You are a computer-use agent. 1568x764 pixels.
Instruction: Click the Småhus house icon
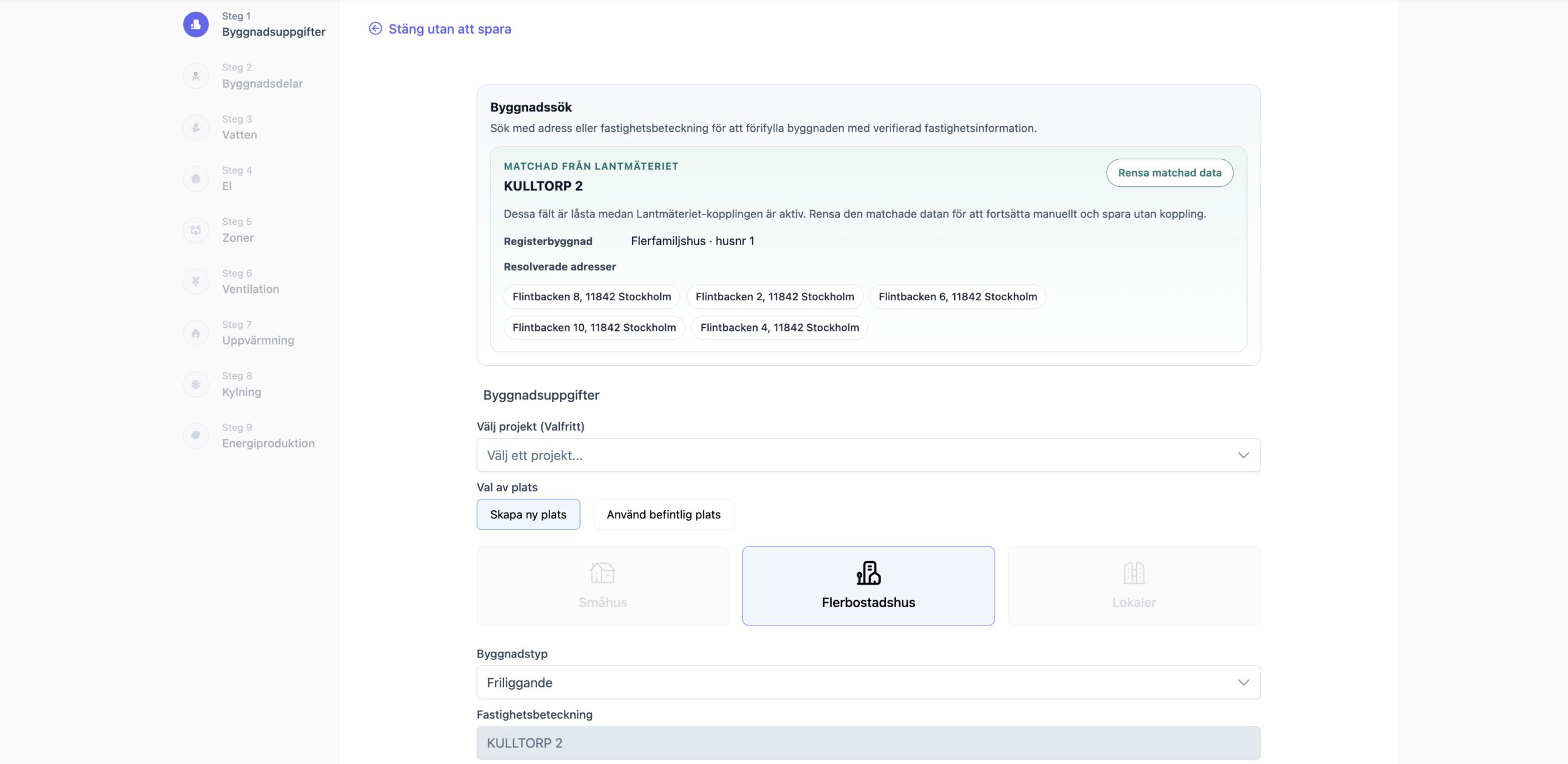tap(603, 573)
